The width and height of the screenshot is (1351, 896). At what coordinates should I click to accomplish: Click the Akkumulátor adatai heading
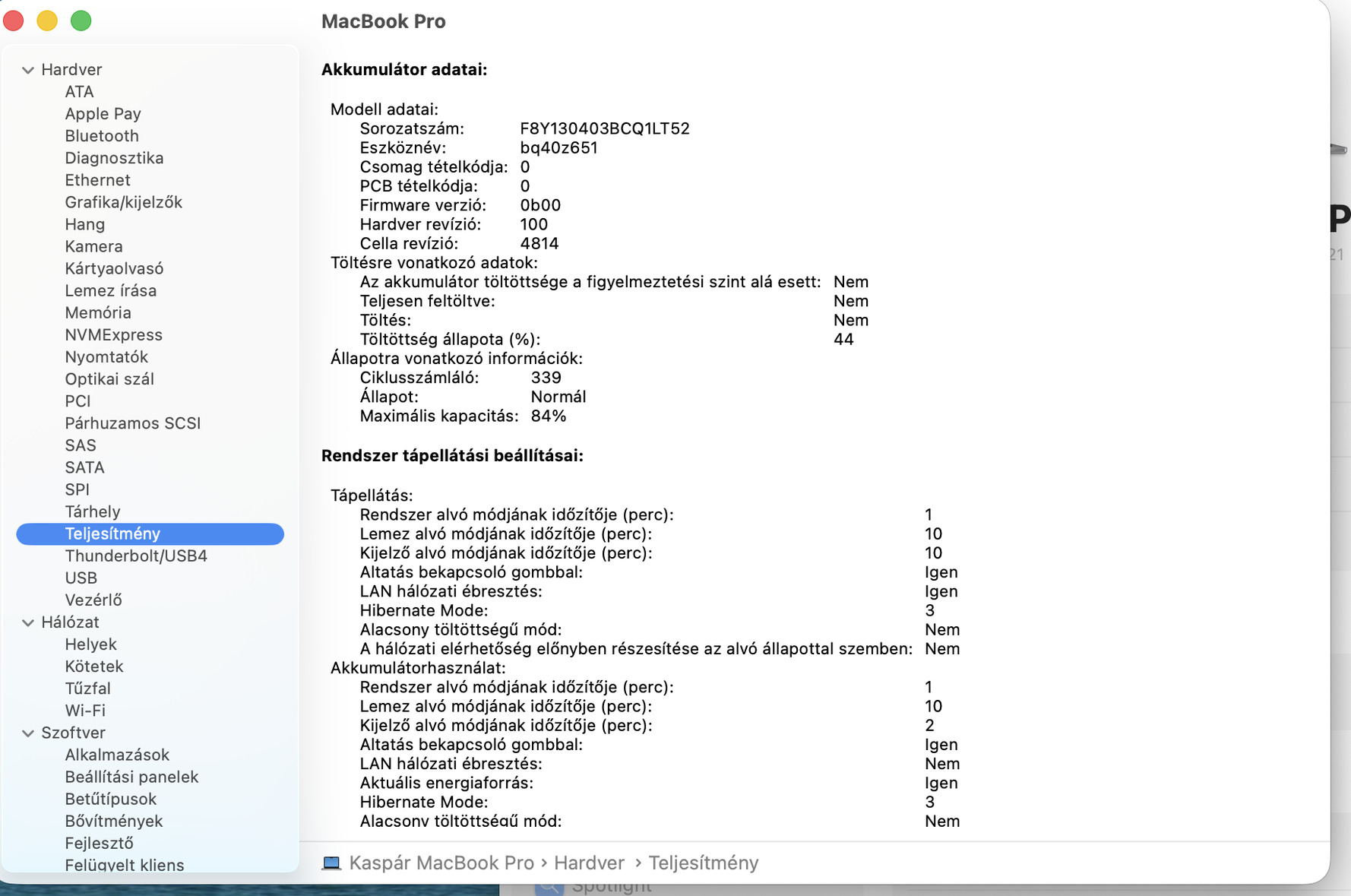(404, 70)
